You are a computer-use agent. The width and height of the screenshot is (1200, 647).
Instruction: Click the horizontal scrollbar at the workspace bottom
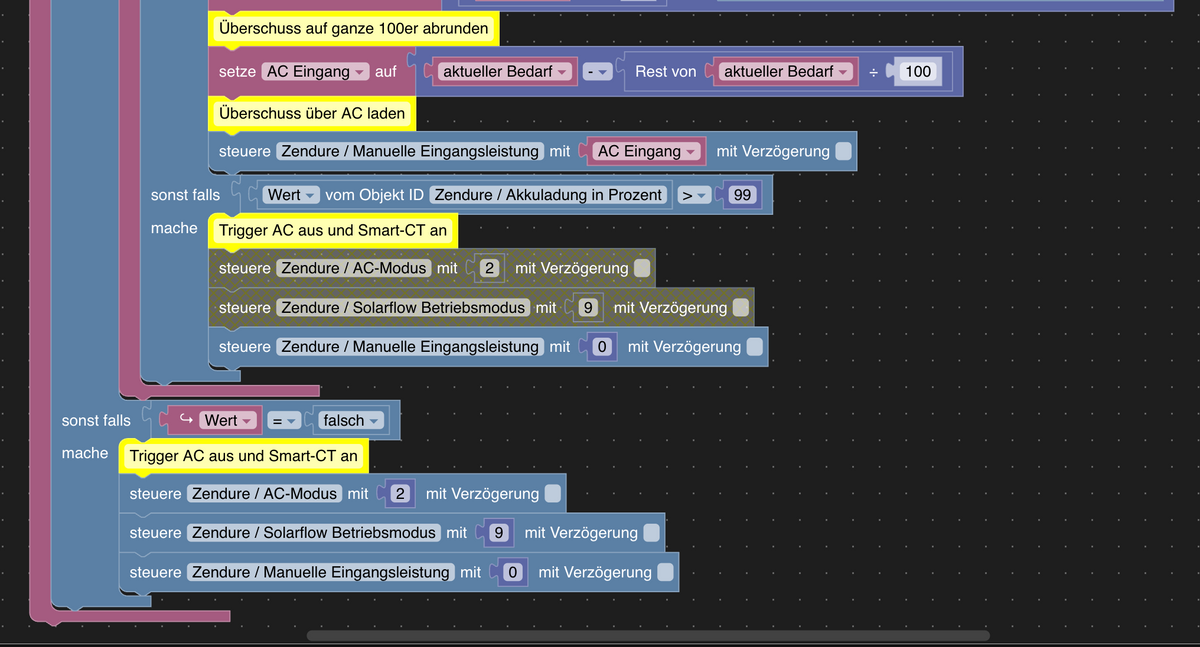tap(648, 635)
